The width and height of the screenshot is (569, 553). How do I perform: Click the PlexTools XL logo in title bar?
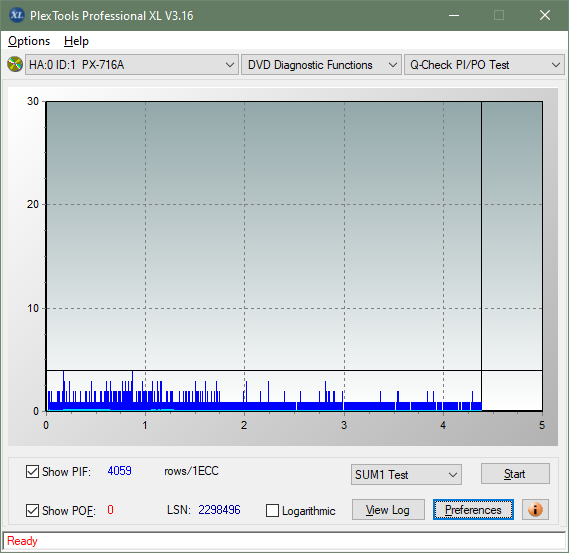16,15
